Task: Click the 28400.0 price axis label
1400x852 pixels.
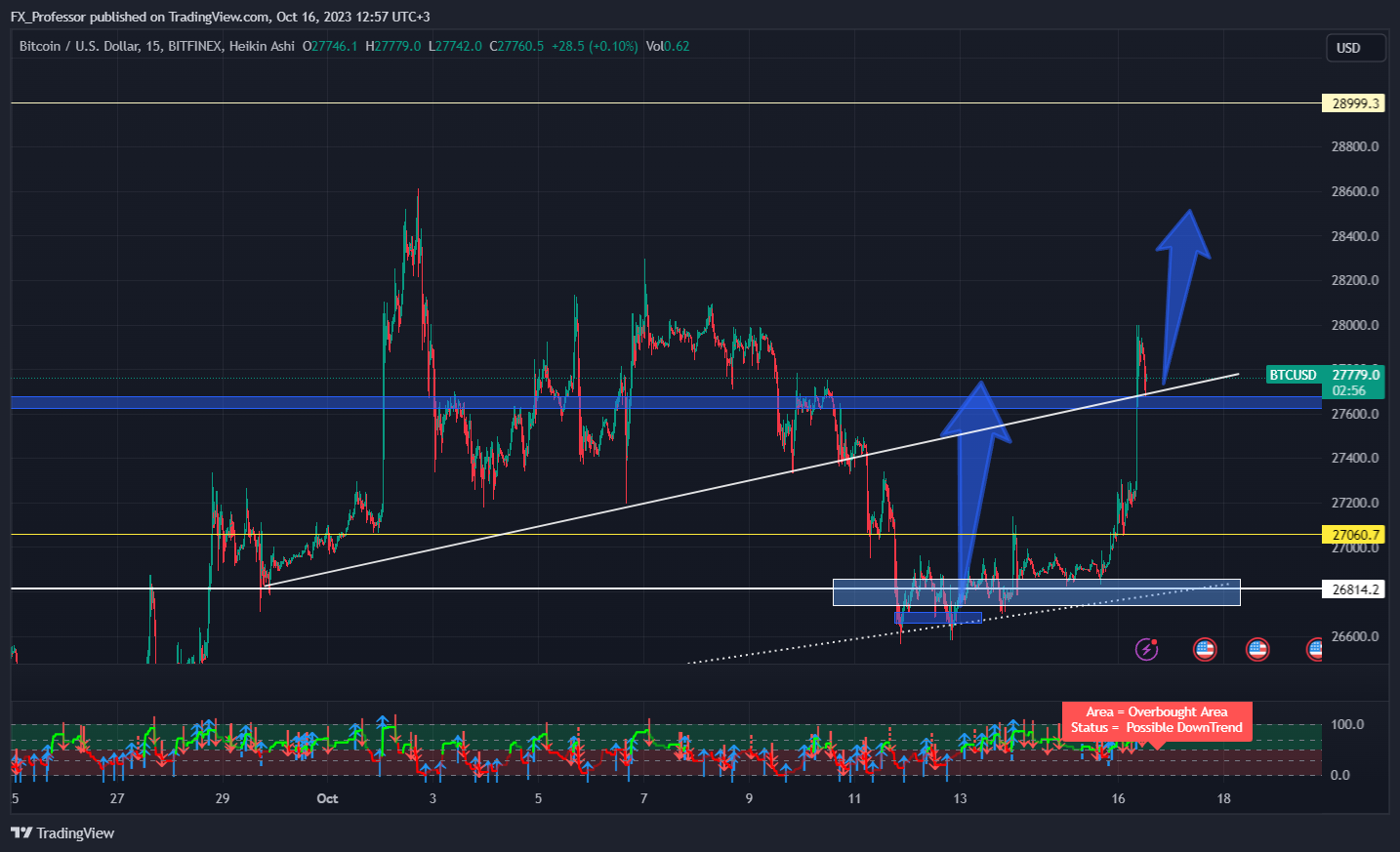Action: coord(1355,236)
